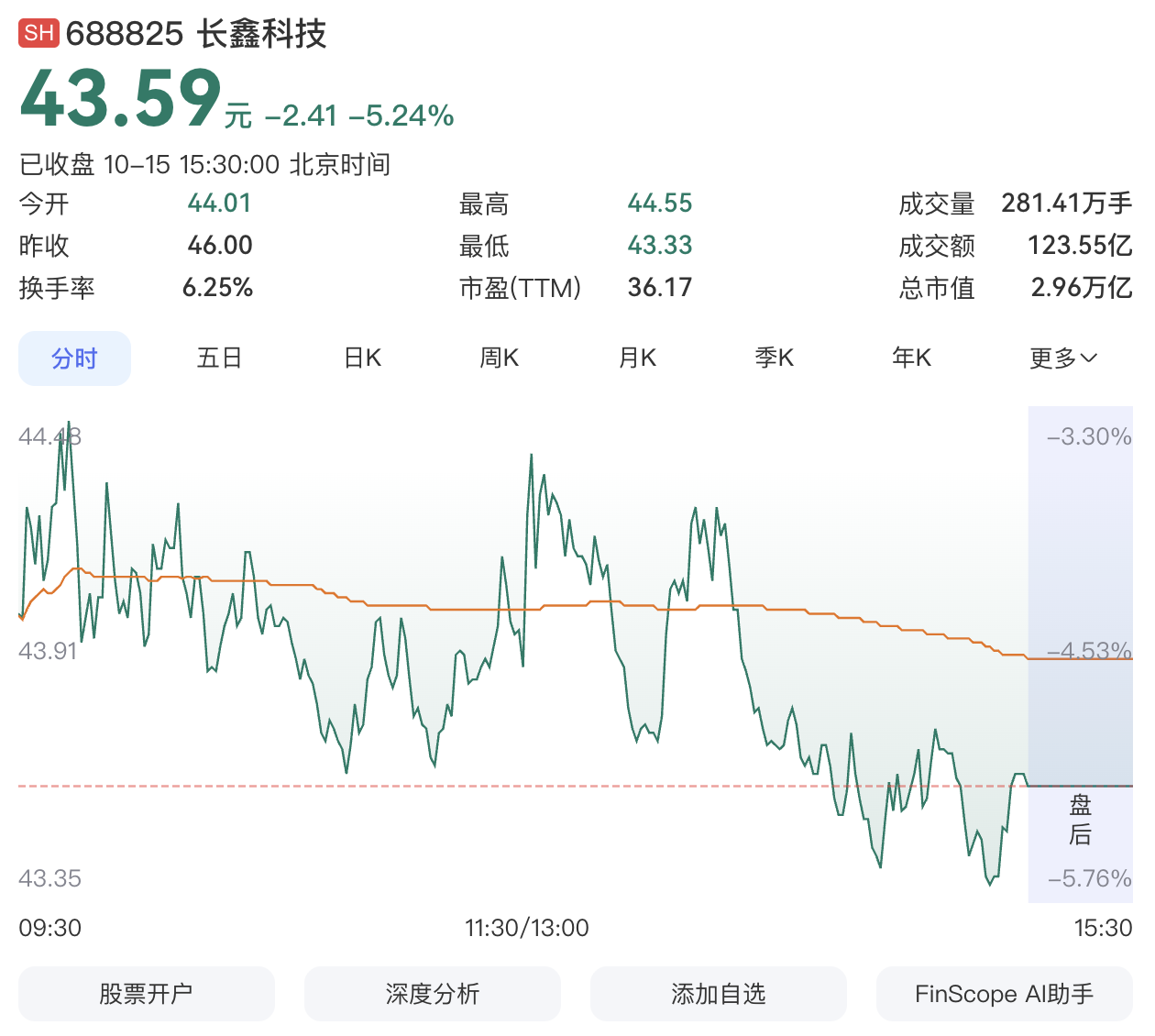The height and width of the screenshot is (1036, 1155).
Task: Click the close time 已收盘 10-15 15:30:00 text
Action: tap(205, 164)
